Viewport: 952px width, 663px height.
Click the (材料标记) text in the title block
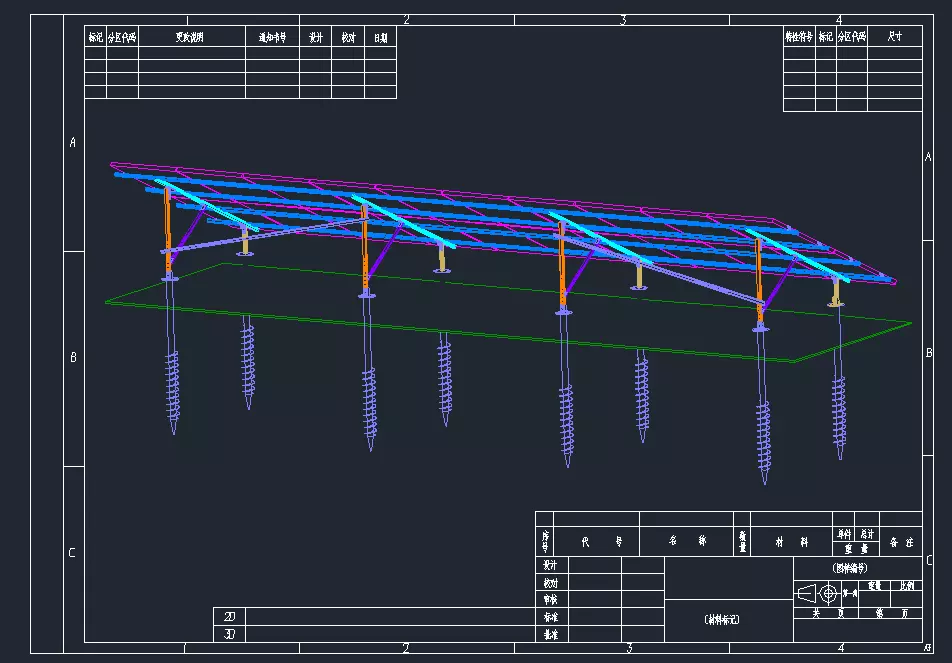[x=722, y=619]
